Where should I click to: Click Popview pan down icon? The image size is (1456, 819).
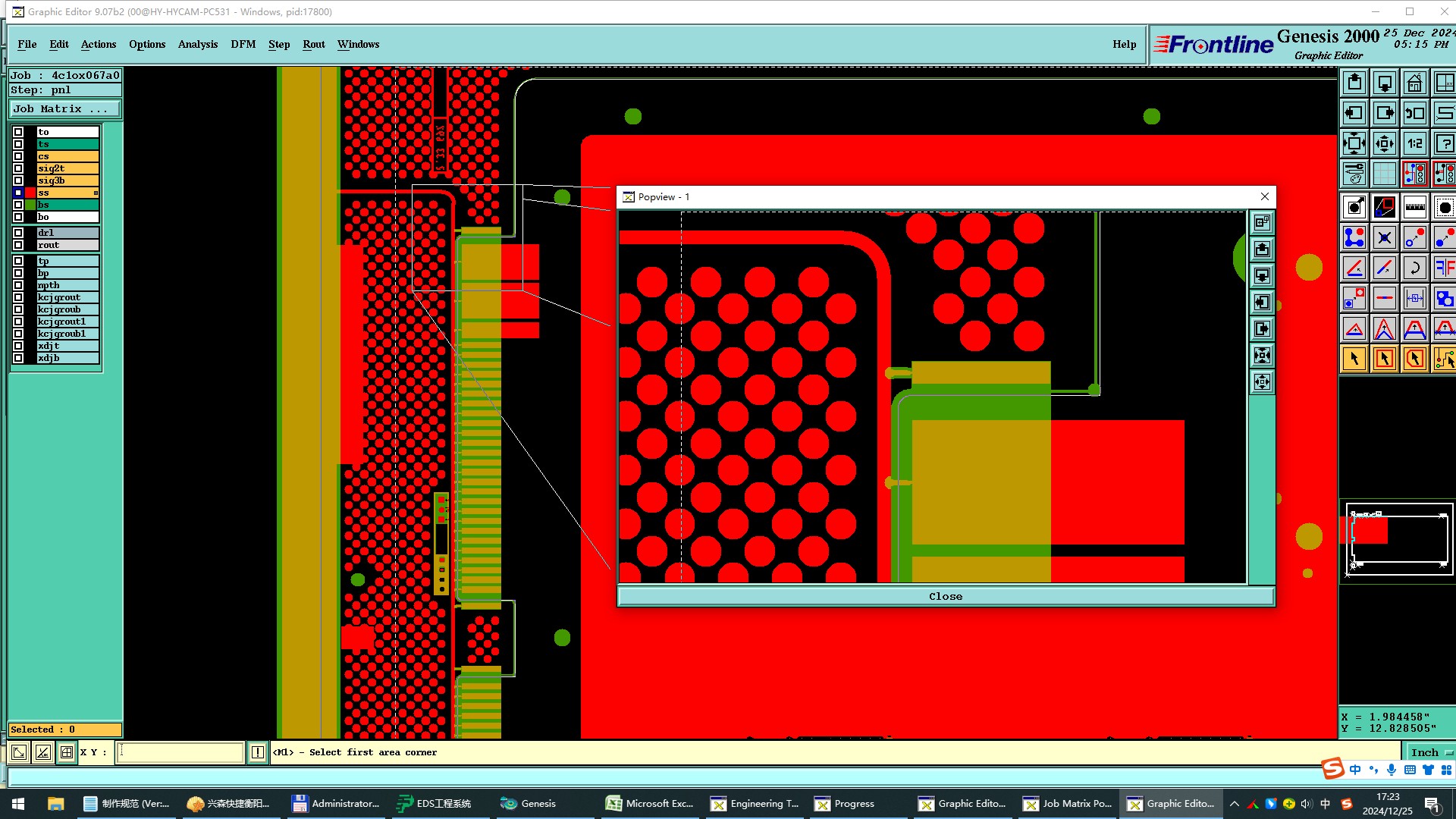(1262, 275)
